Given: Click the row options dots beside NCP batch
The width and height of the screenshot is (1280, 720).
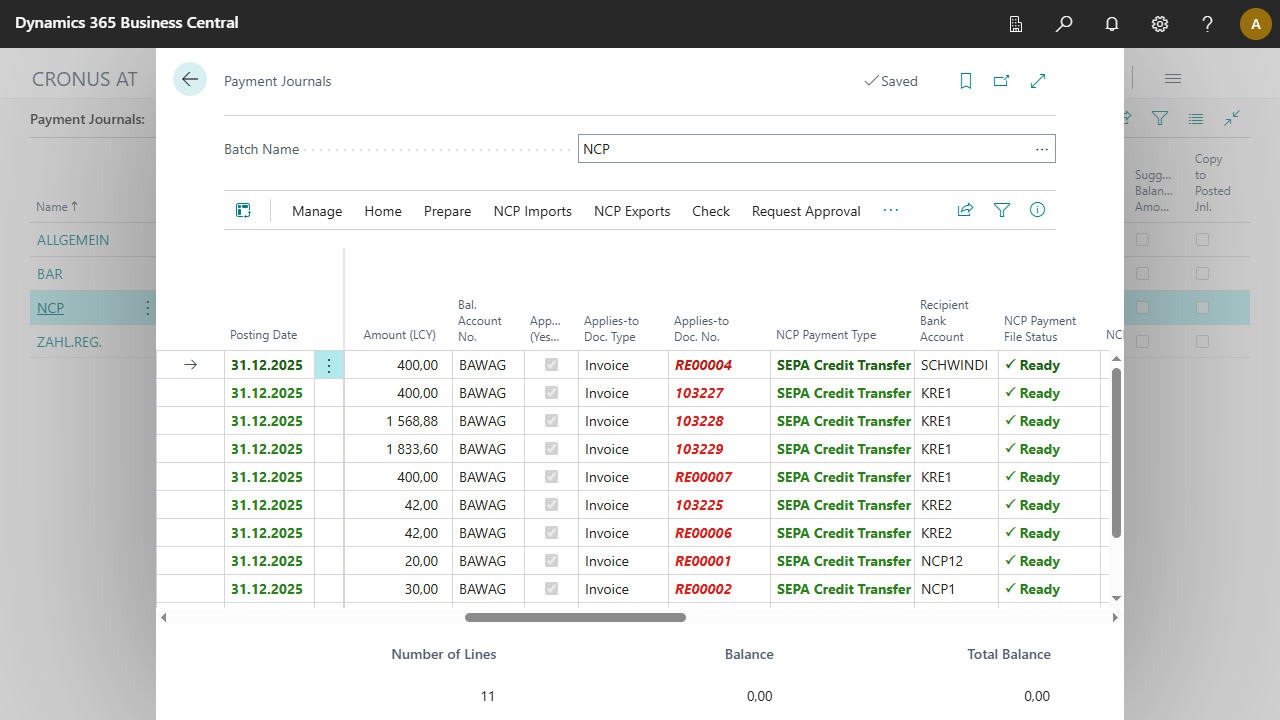Looking at the screenshot, I should (x=148, y=308).
